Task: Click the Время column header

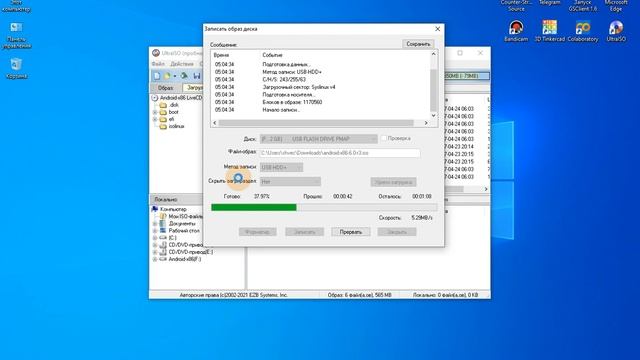Action: [221, 55]
